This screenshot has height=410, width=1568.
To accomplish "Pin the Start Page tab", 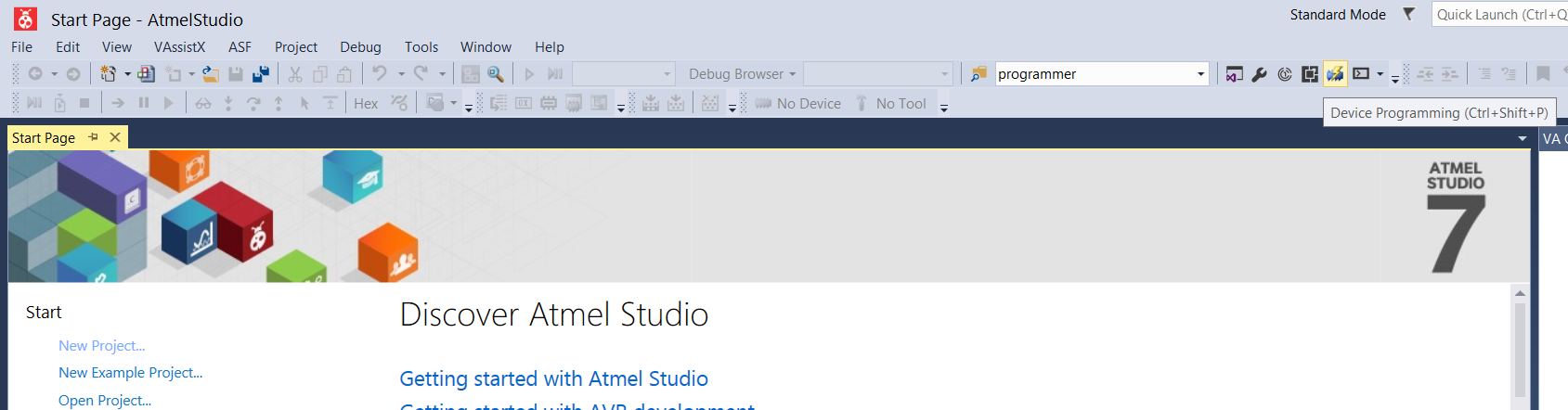I will coord(93,137).
